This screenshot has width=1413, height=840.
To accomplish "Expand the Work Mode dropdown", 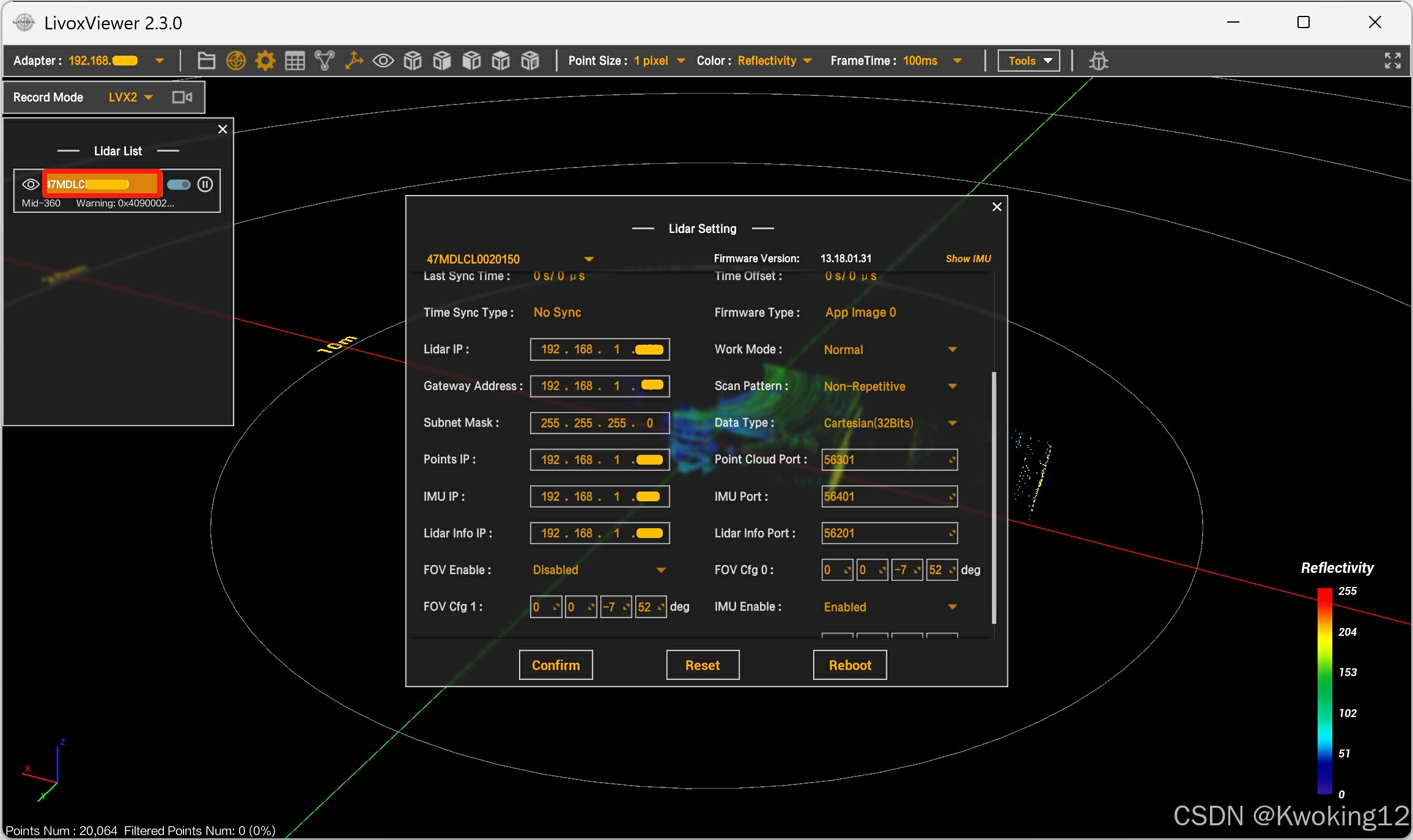I will 951,350.
